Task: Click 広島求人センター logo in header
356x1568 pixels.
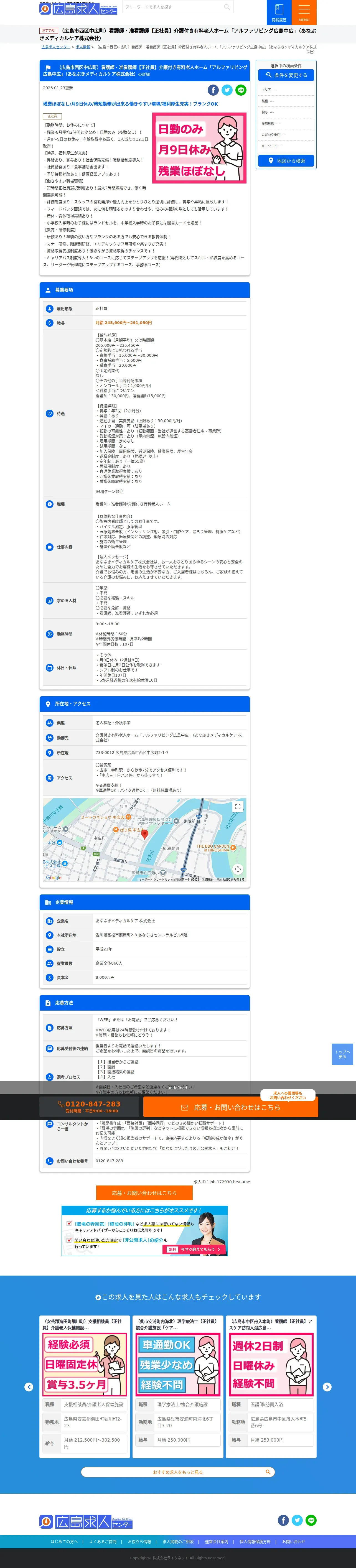Action: pyautogui.click(x=78, y=8)
